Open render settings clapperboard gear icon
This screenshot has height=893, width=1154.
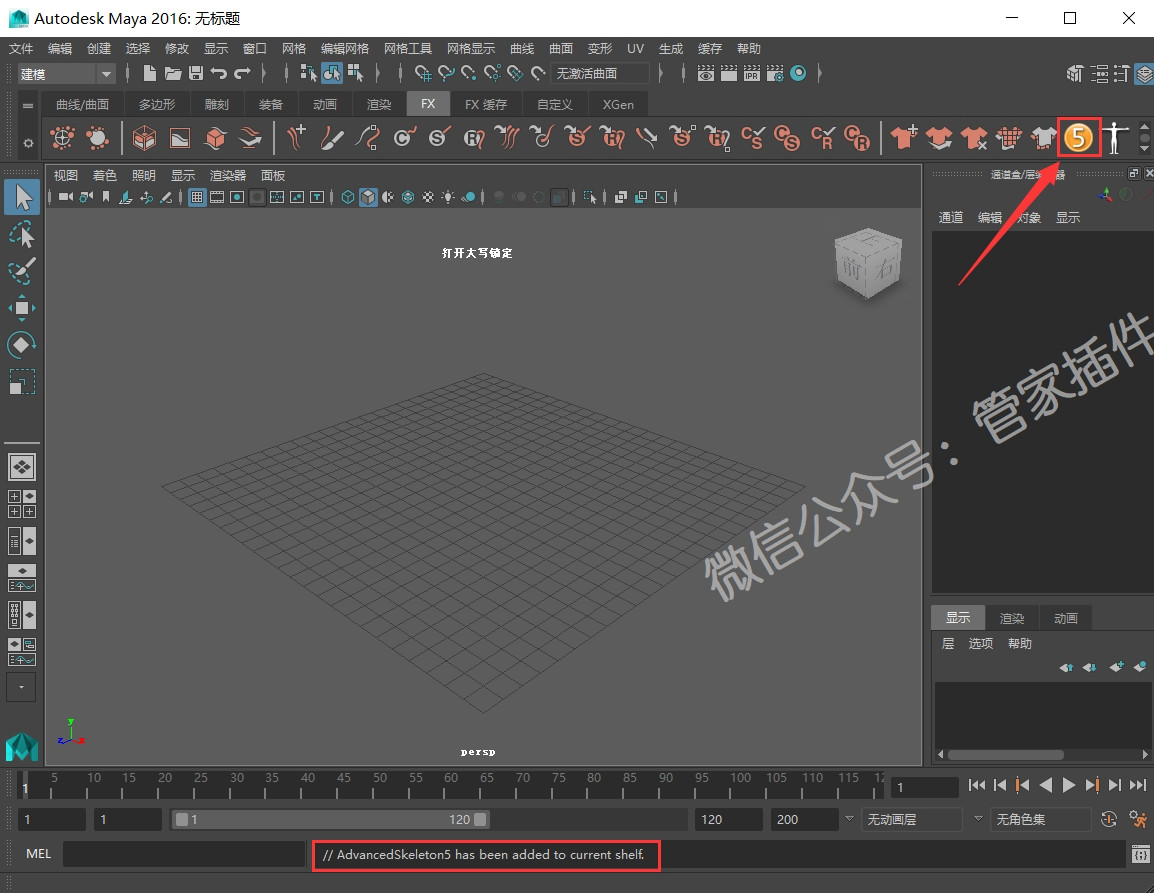tap(775, 74)
